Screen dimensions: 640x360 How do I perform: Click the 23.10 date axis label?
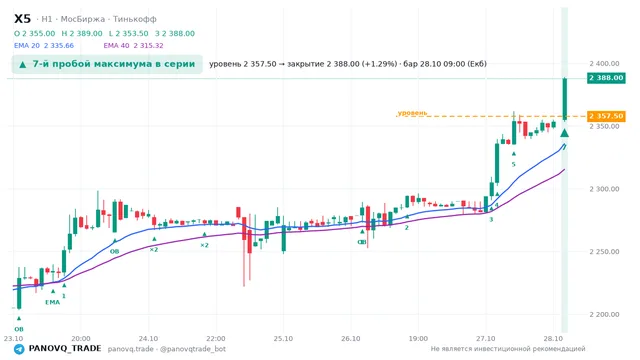13,338
